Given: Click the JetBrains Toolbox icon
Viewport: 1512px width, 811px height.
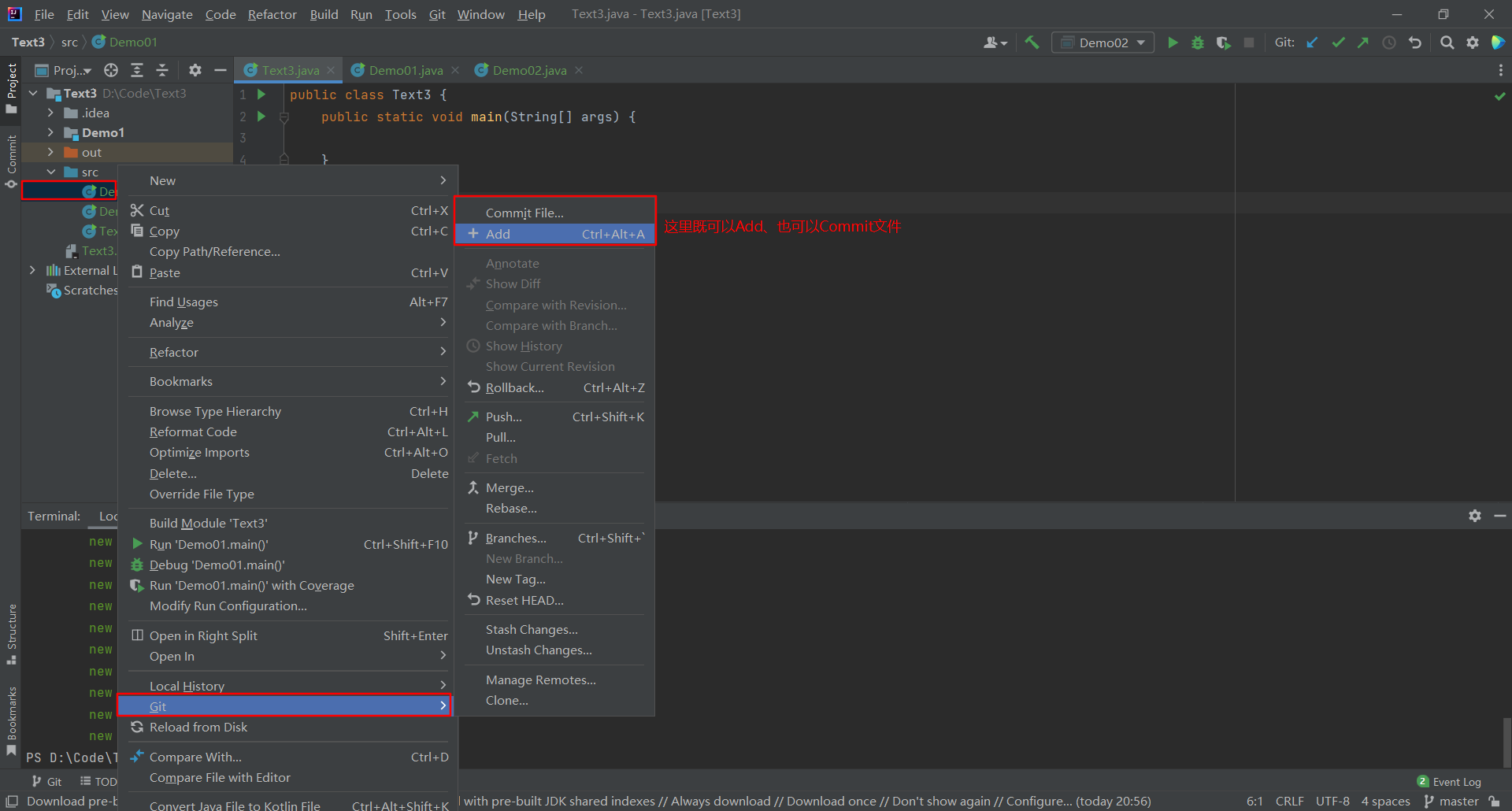Looking at the screenshot, I should (1498, 43).
